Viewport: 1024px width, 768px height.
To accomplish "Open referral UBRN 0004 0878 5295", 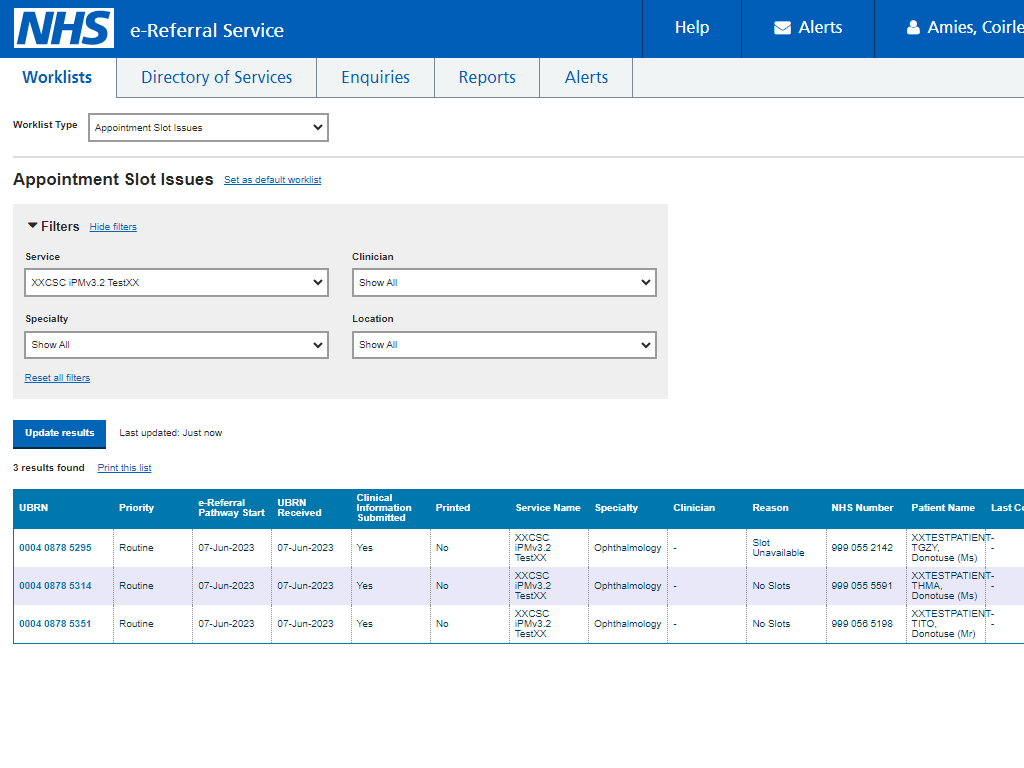I will 56,547.
